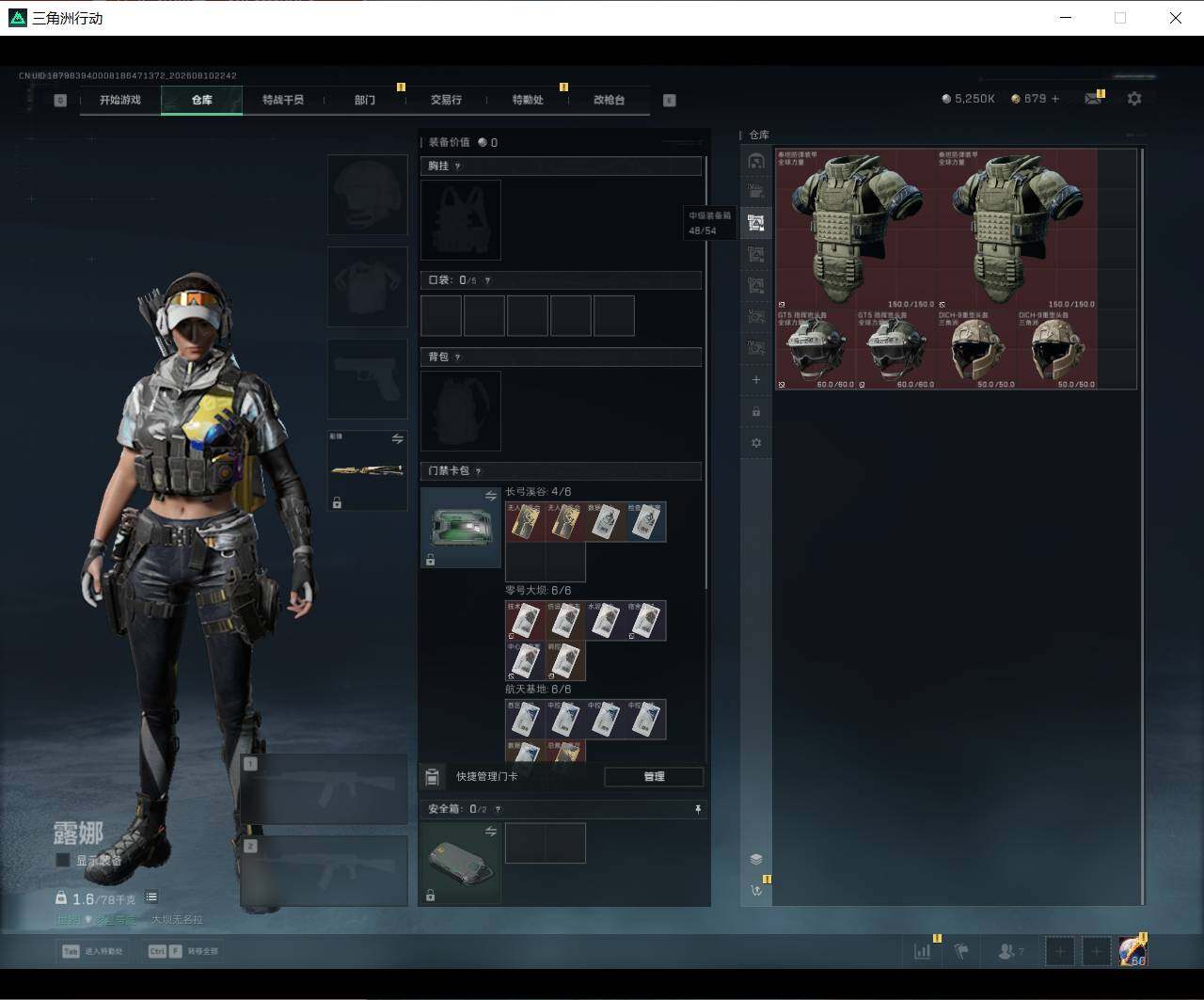Open help icon next to 门禁卡包
1204x1000 pixels.
[479, 471]
